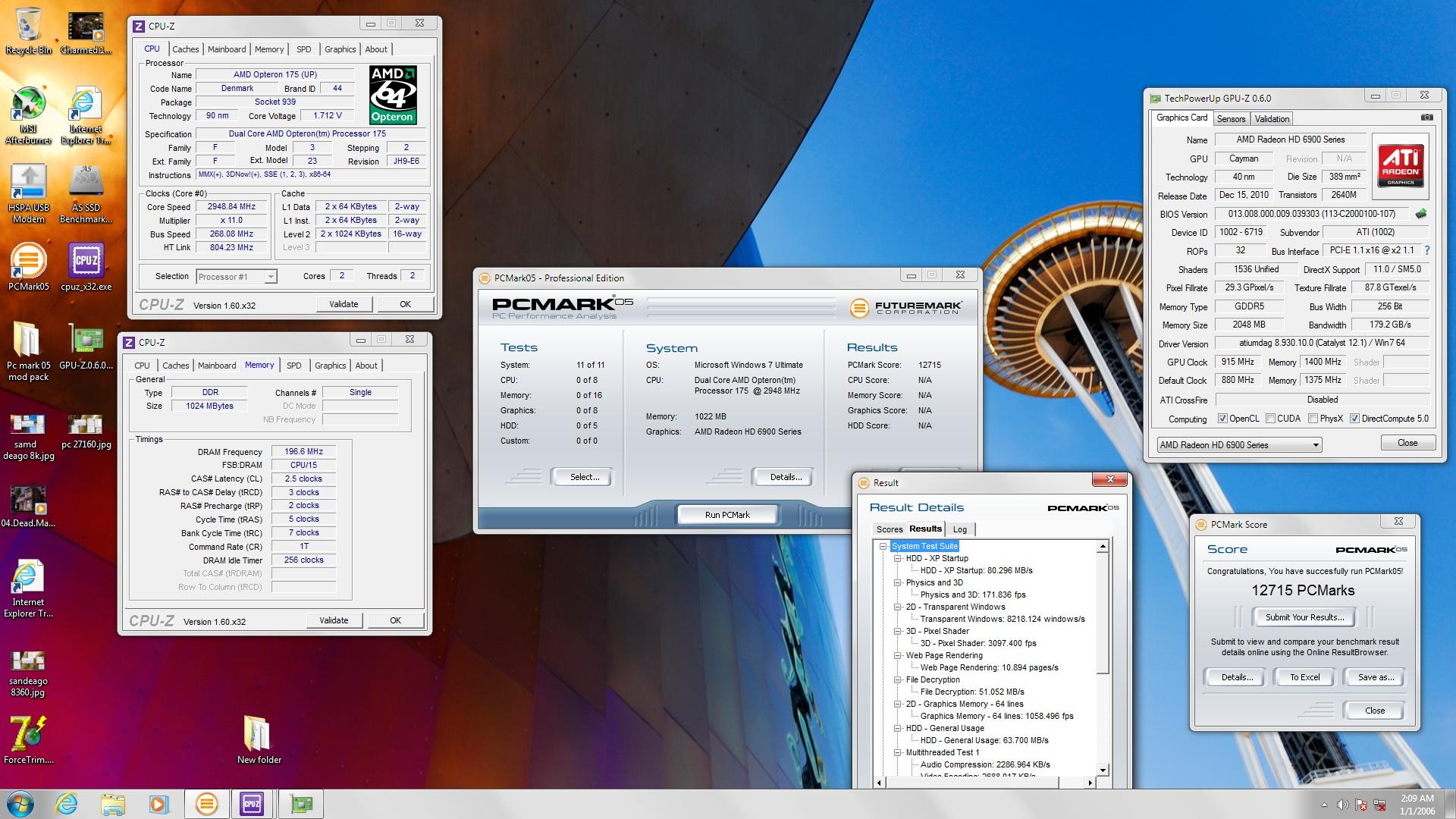1456x819 pixels.
Task: Open the Sensors tab in GPU-Z
Action: (1231, 119)
